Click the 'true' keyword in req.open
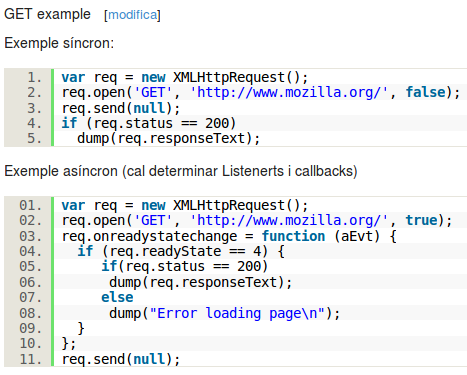 coord(421,220)
